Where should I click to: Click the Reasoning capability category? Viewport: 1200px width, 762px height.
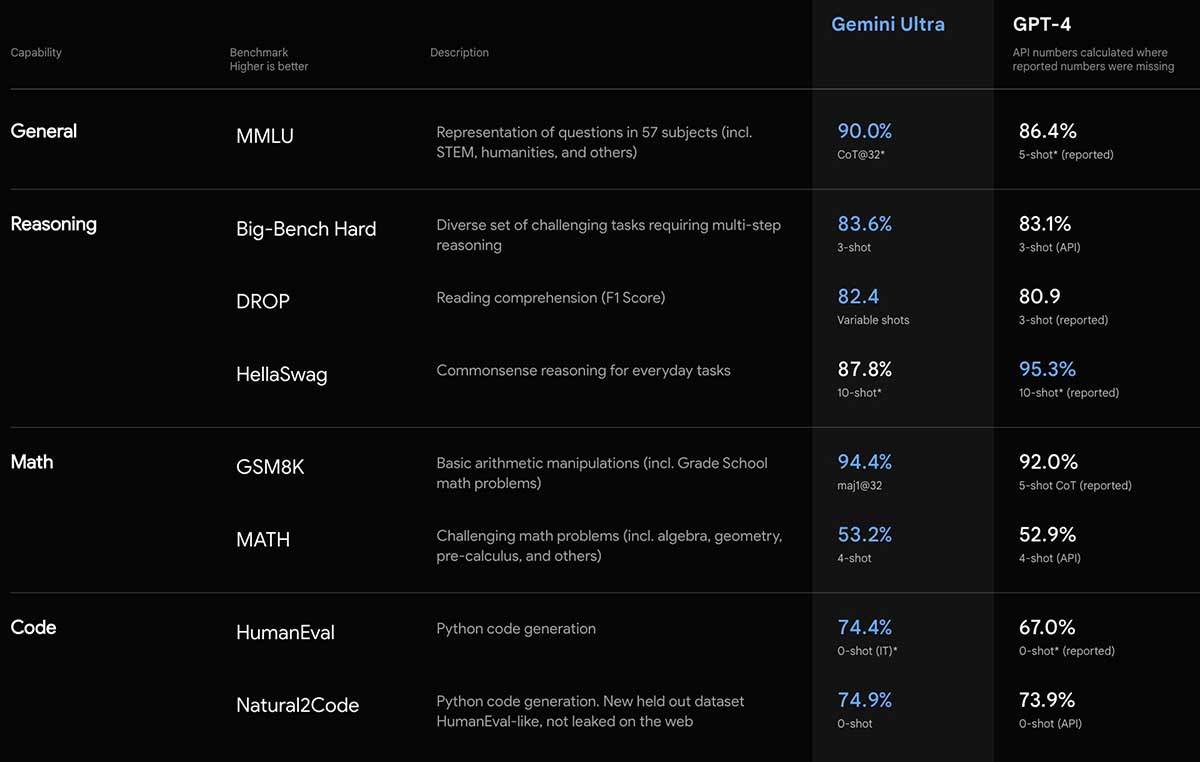pyautogui.click(x=54, y=224)
